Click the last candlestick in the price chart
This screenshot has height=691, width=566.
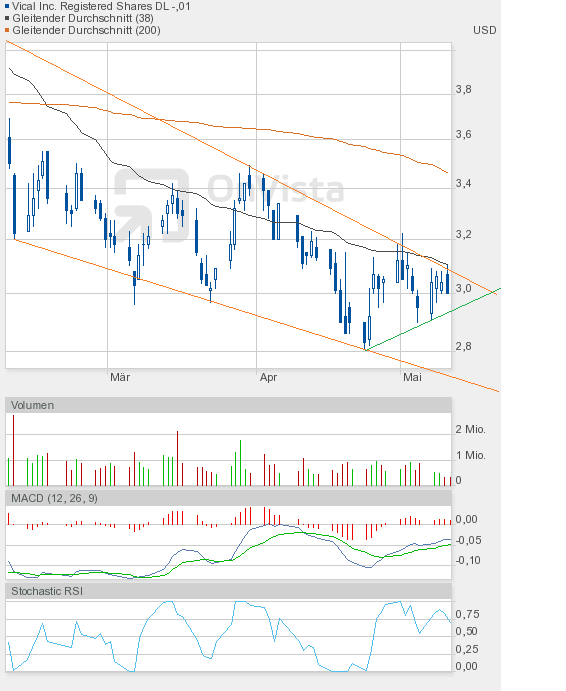click(447, 279)
